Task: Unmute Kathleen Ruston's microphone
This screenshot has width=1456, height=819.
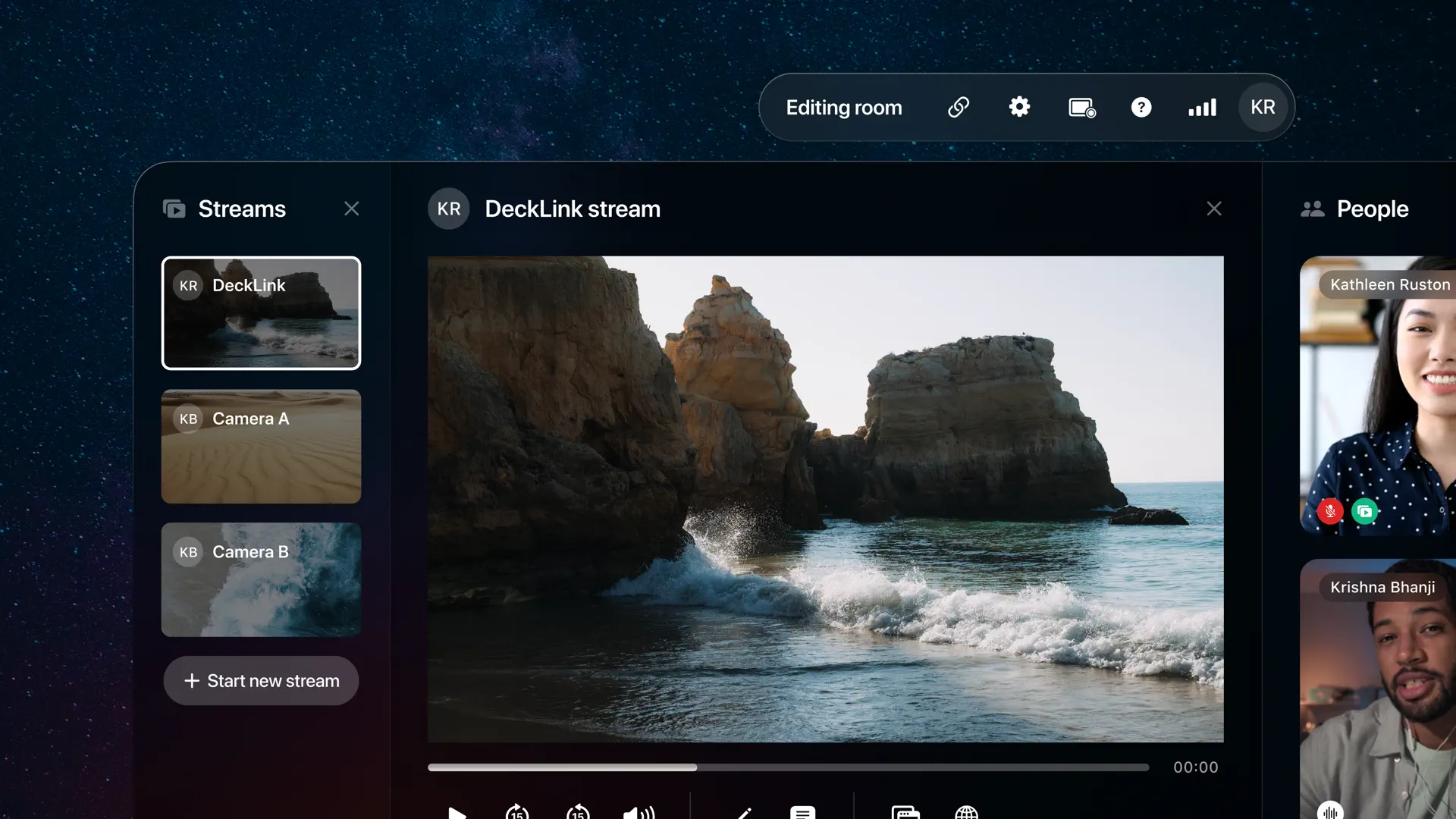Action: tap(1329, 511)
